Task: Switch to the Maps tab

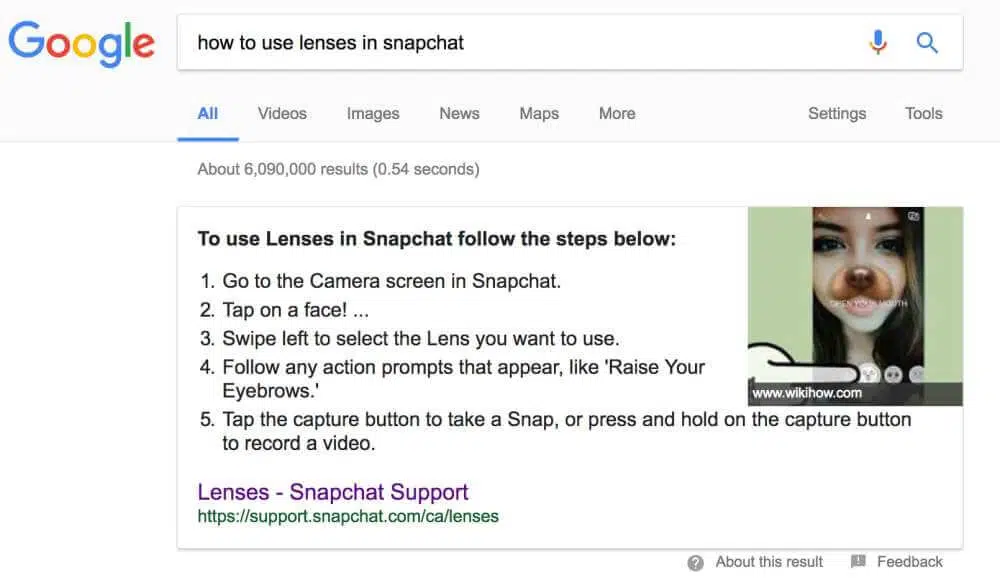Action: (x=539, y=113)
